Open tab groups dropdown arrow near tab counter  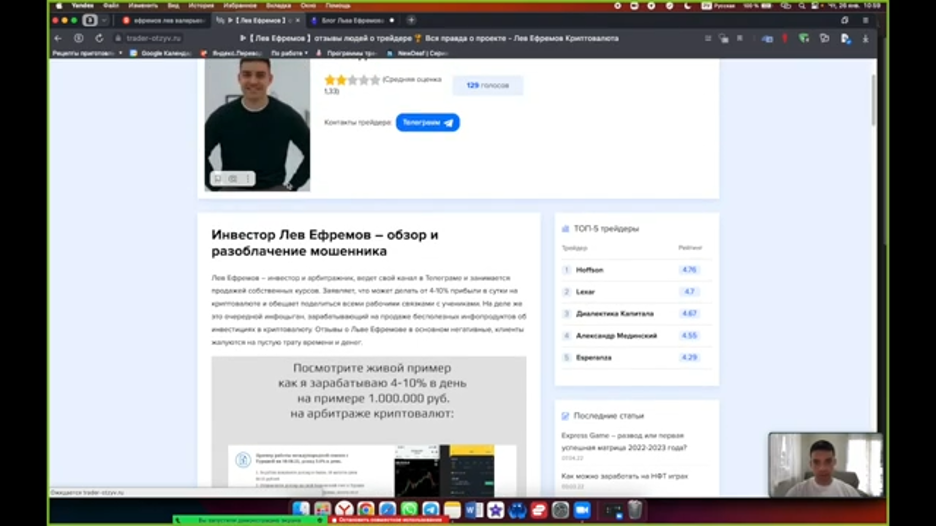tap(104, 20)
